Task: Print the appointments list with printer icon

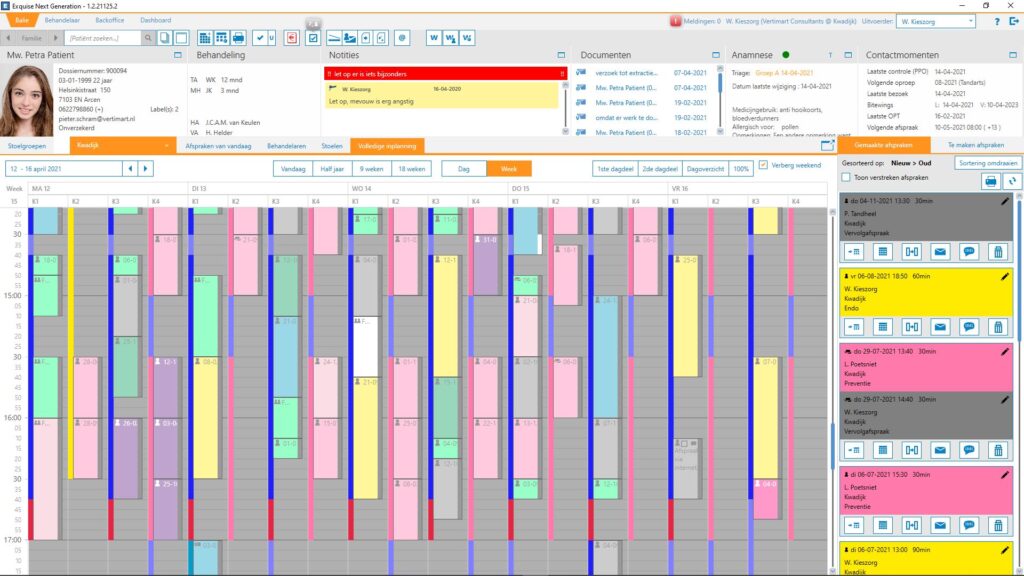Action: tap(991, 181)
